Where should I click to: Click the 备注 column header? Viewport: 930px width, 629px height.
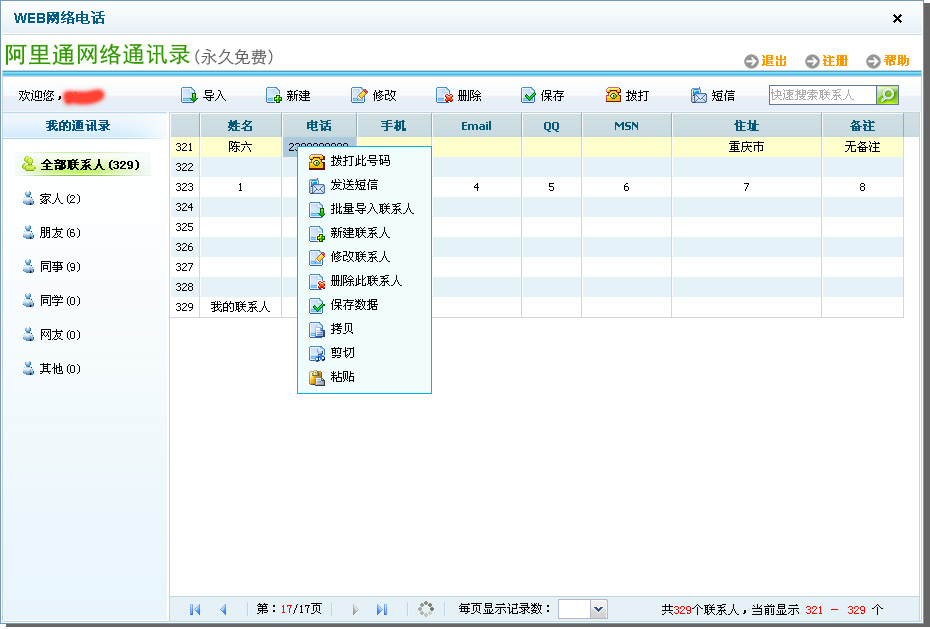click(x=862, y=126)
